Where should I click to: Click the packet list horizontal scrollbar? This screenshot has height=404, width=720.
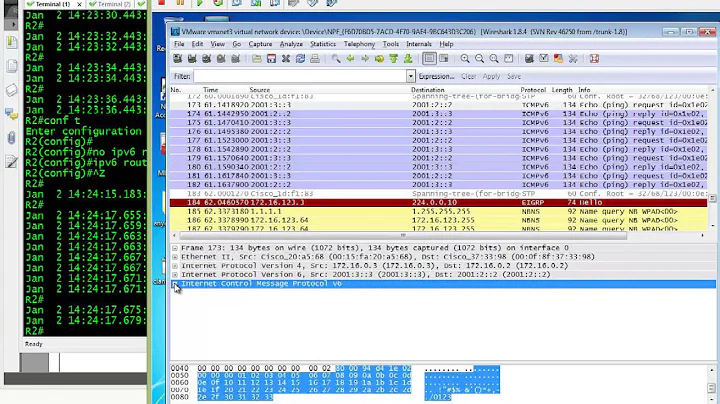[x=403, y=236]
